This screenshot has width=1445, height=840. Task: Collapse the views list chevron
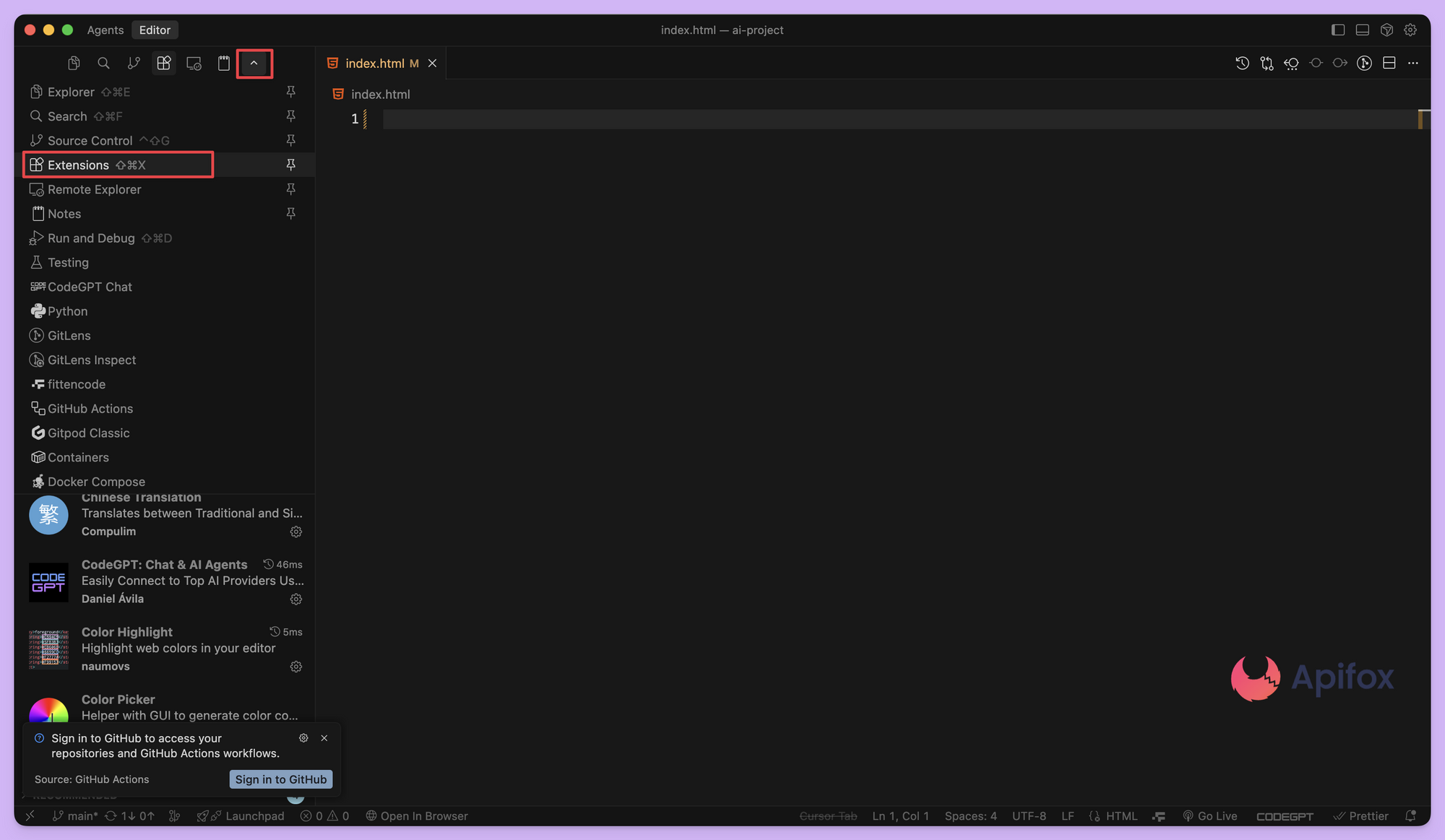(254, 64)
